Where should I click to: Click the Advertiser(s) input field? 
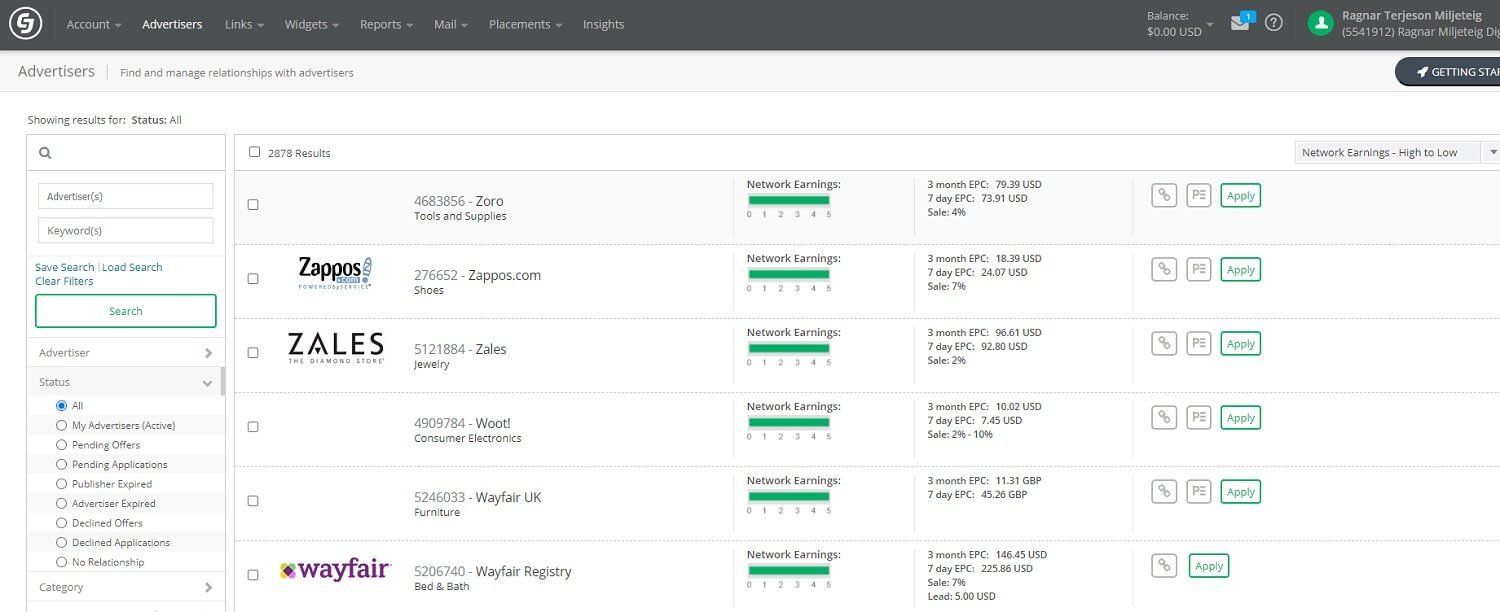click(x=126, y=196)
